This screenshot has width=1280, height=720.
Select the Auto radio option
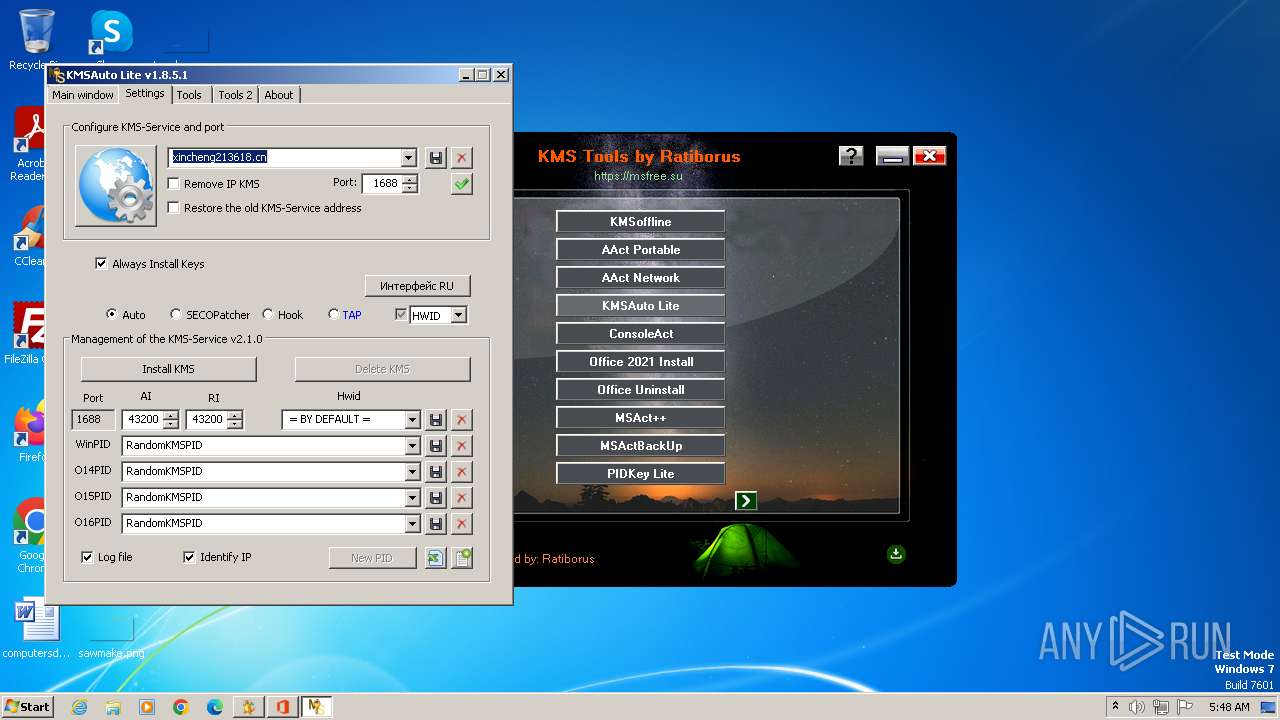(x=112, y=314)
